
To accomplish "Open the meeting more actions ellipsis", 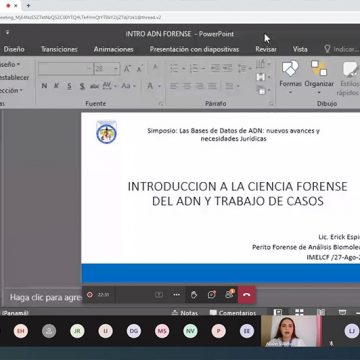I will click(177, 295).
